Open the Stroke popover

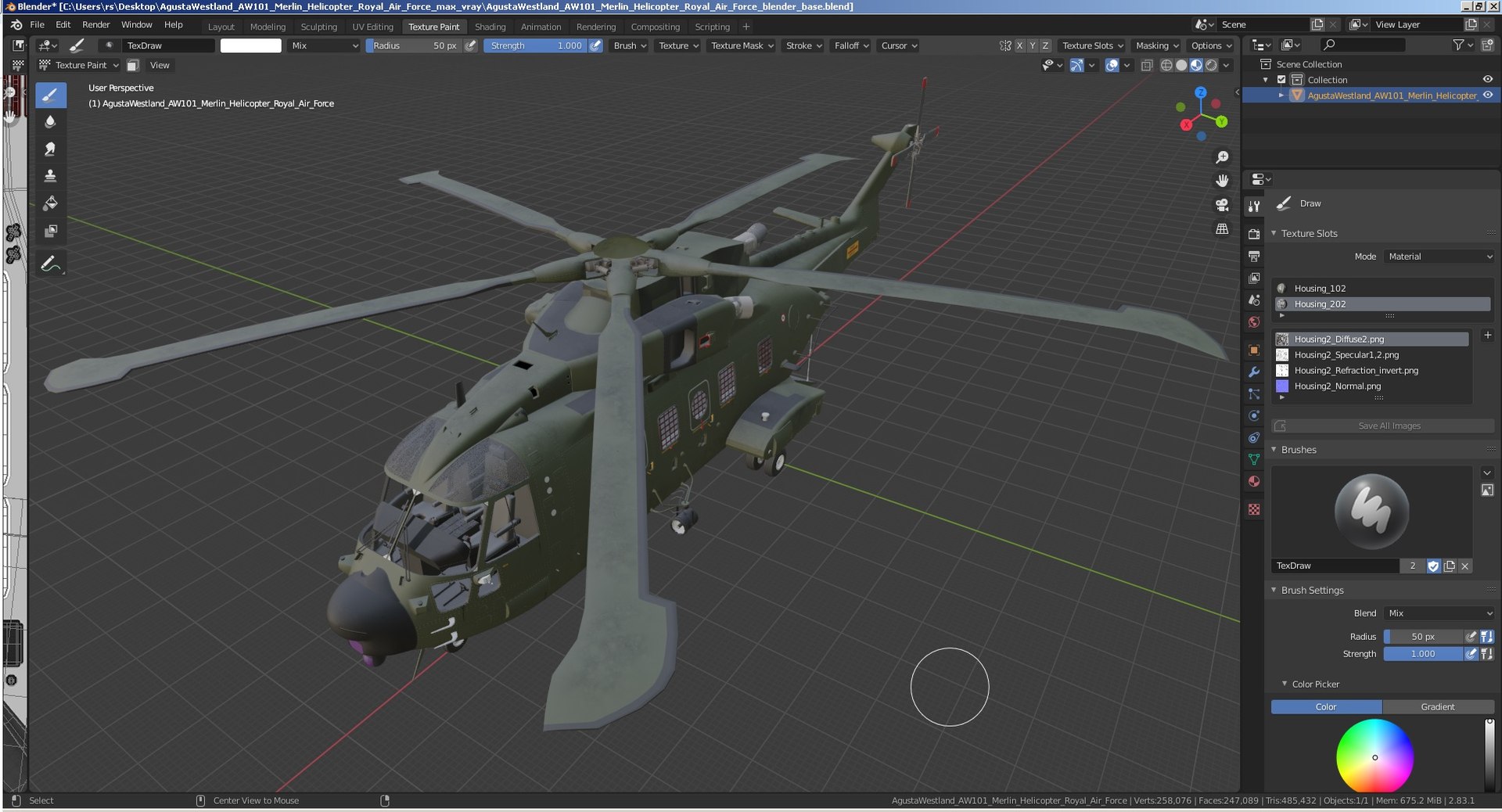(803, 45)
